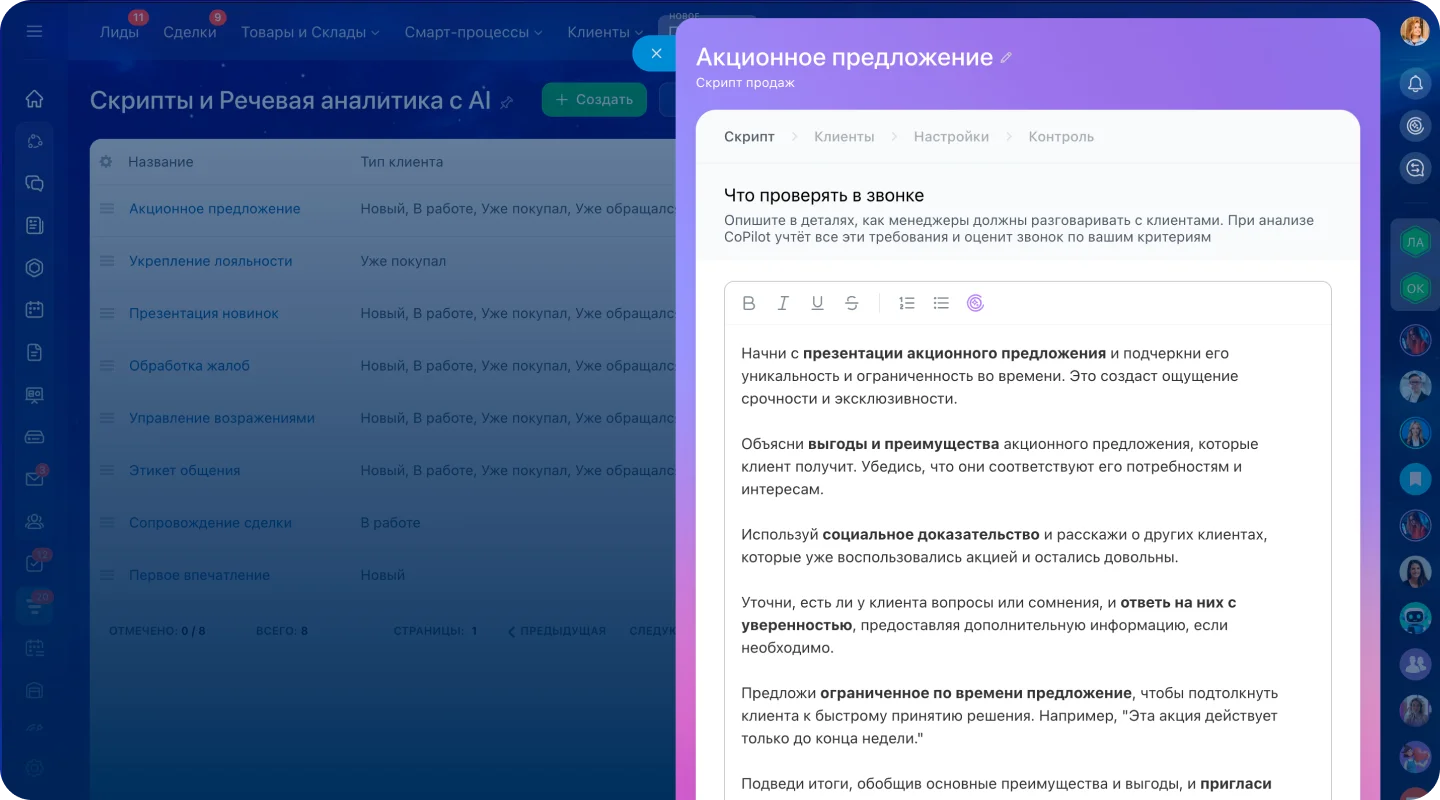Open the 'Укрепление лояльности' script
Viewport: 1440px width, 800px height.
point(212,261)
